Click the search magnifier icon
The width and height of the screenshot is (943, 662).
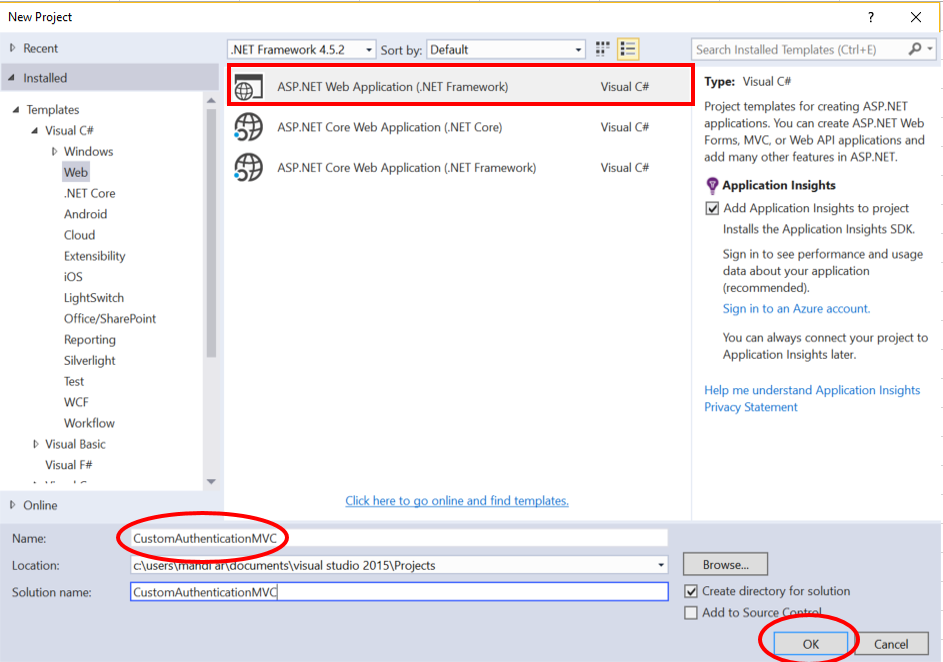point(915,49)
